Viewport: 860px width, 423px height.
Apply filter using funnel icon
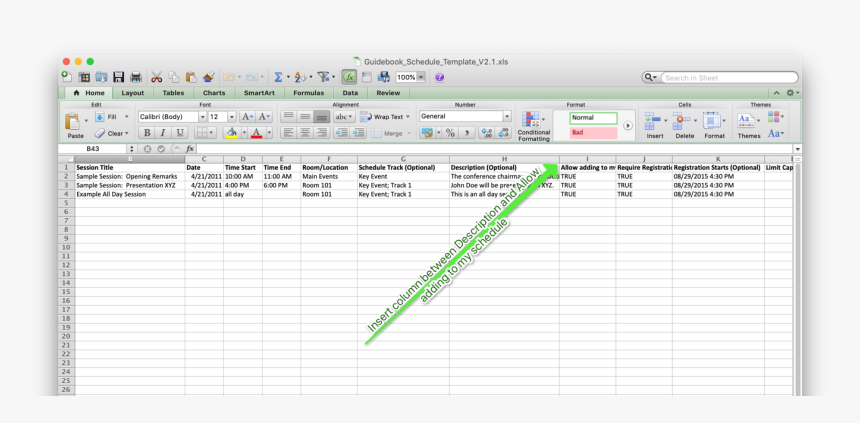click(x=324, y=77)
